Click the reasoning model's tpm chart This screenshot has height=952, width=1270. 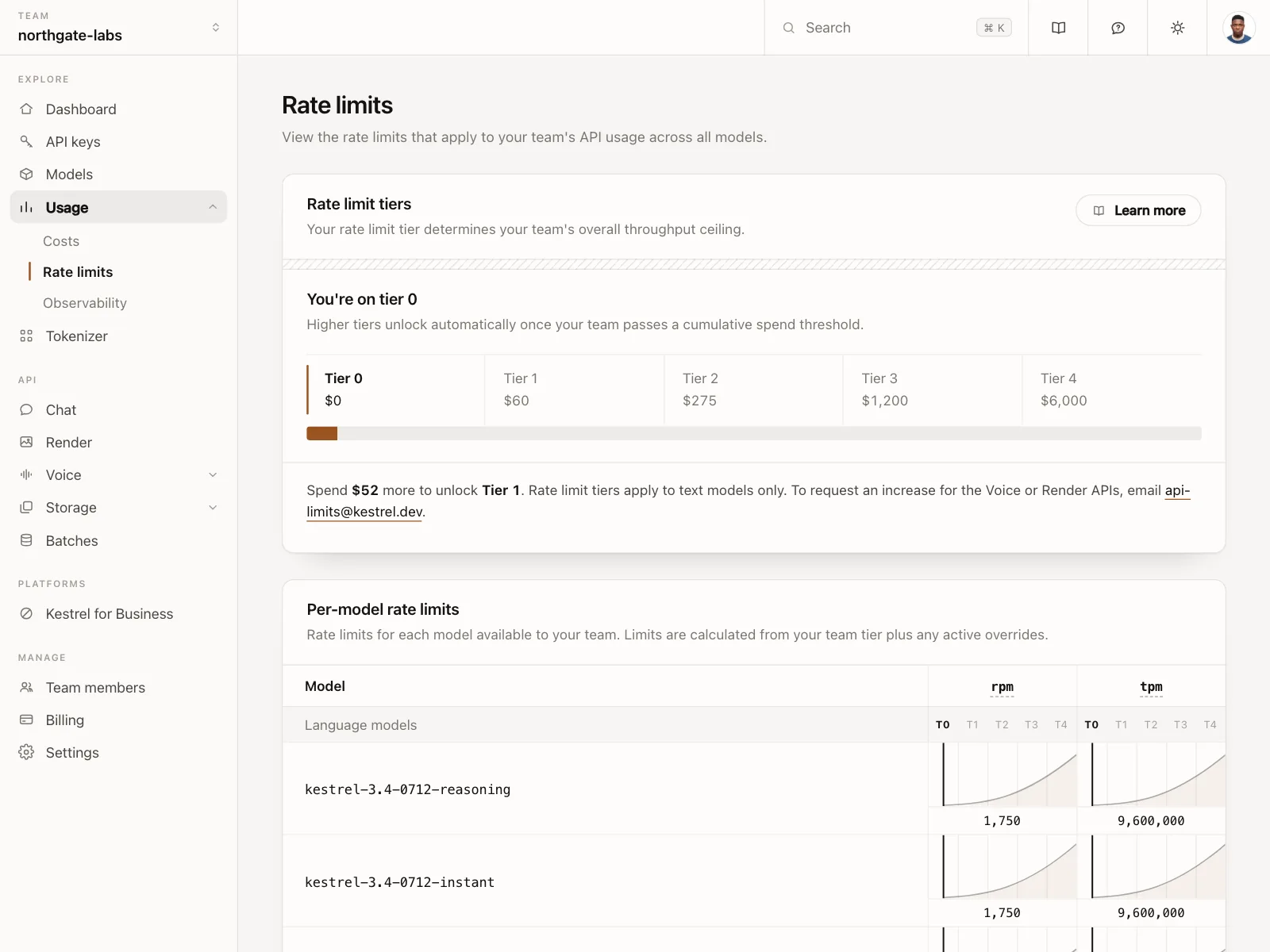click(1151, 775)
